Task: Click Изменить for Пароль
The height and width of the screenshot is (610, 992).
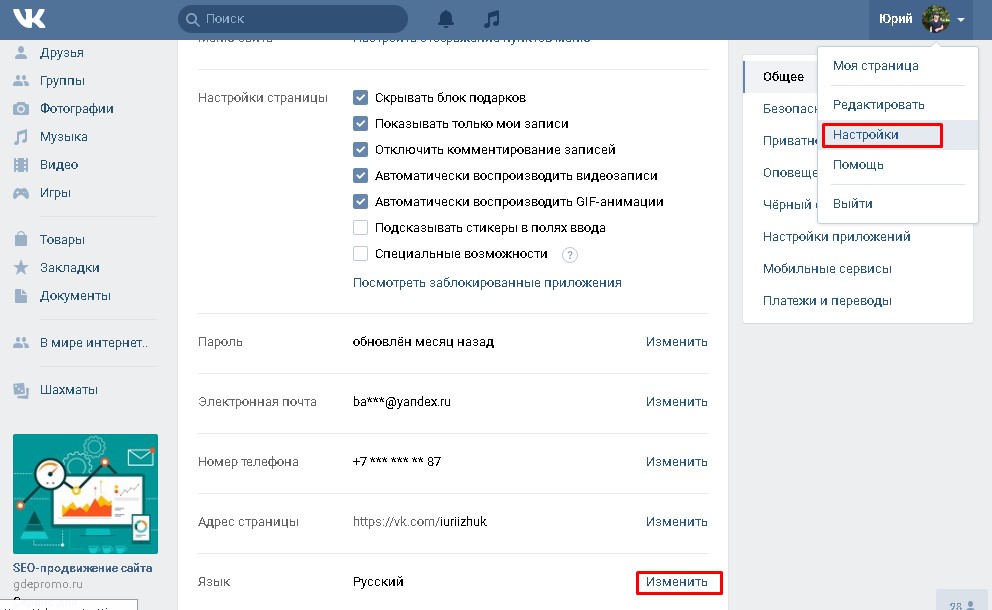Action: (676, 342)
